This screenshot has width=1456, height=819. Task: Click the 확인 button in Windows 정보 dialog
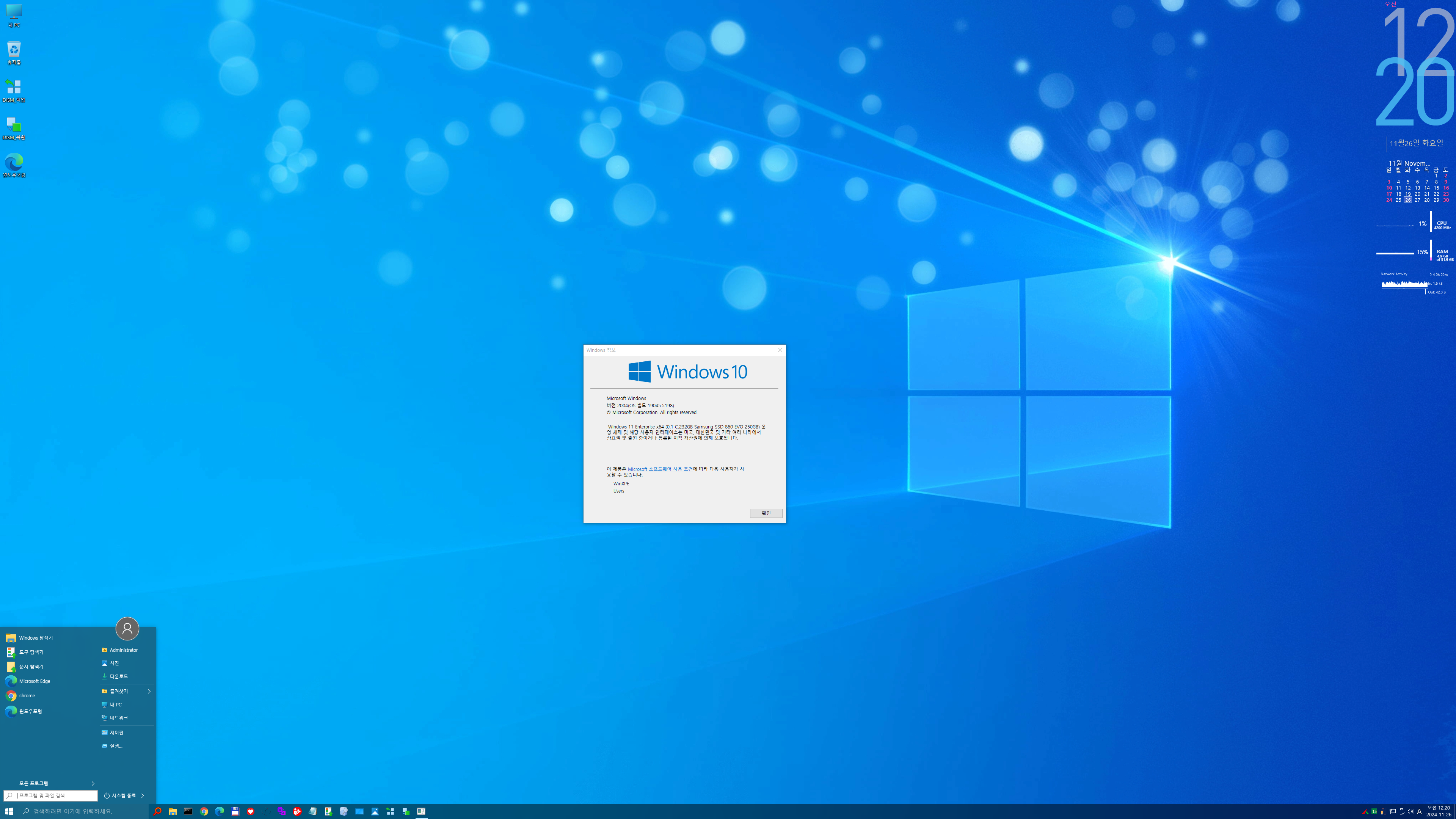pyautogui.click(x=766, y=513)
